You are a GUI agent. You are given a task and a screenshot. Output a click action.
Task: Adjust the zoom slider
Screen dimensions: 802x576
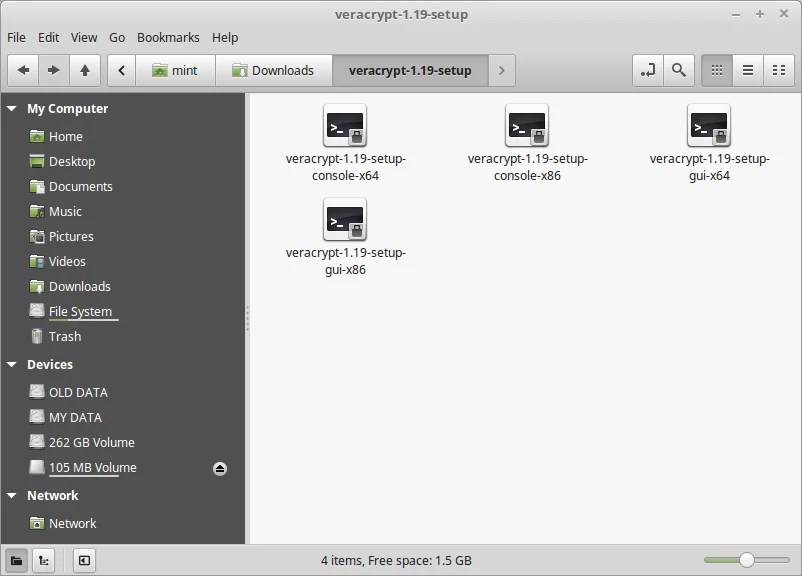click(745, 560)
